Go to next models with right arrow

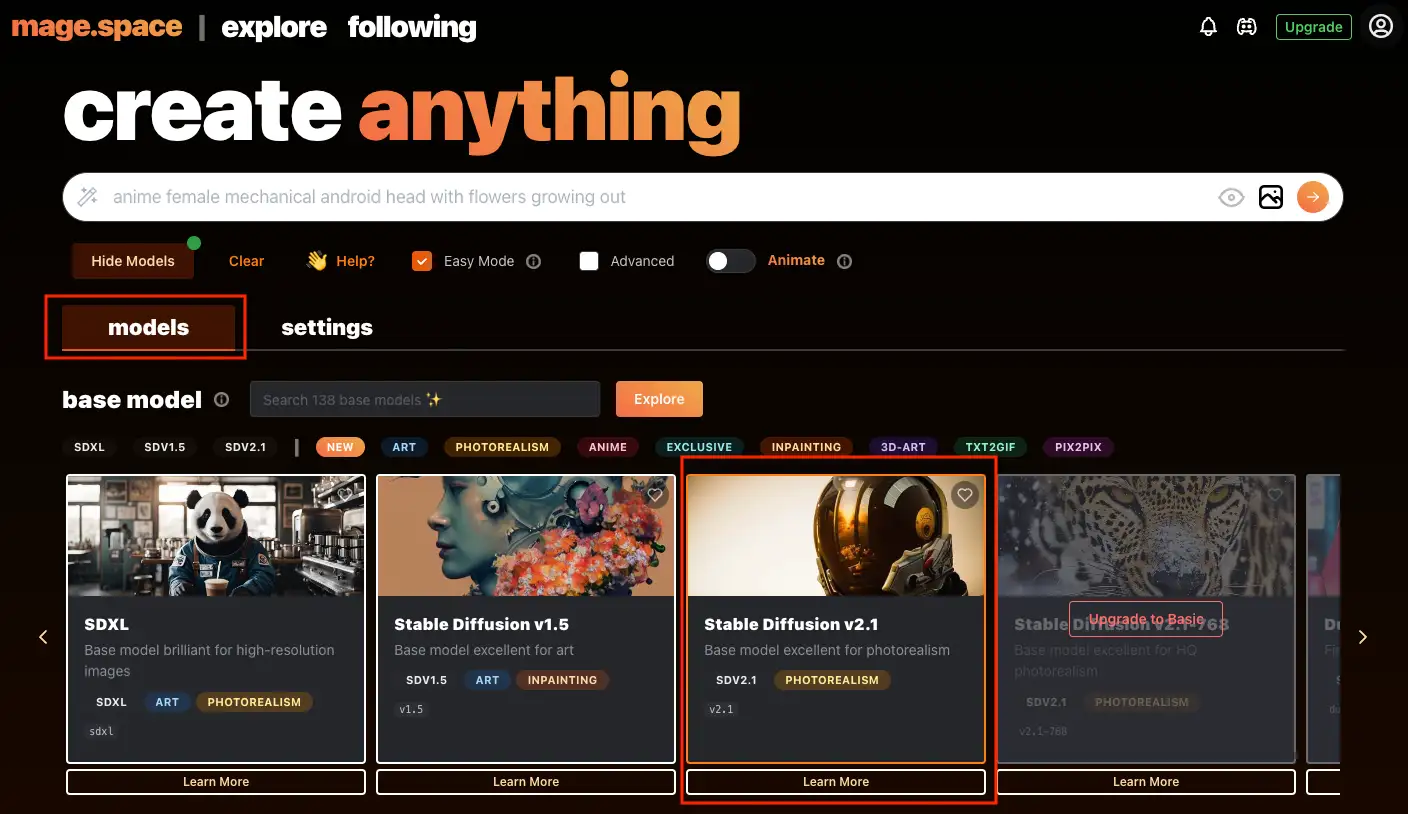point(1362,637)
